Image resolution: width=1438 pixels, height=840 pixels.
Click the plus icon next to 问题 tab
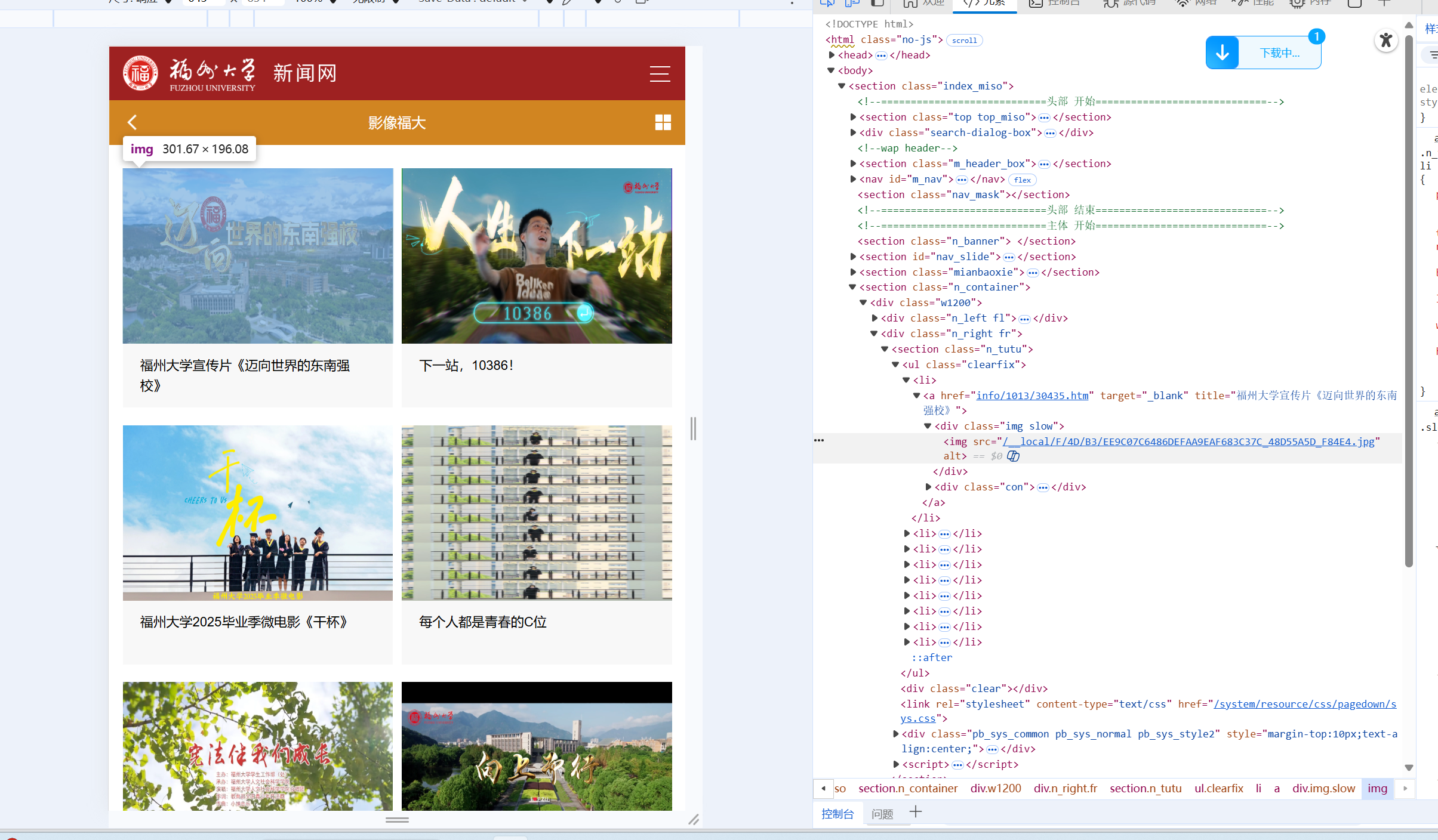point(915,812)
